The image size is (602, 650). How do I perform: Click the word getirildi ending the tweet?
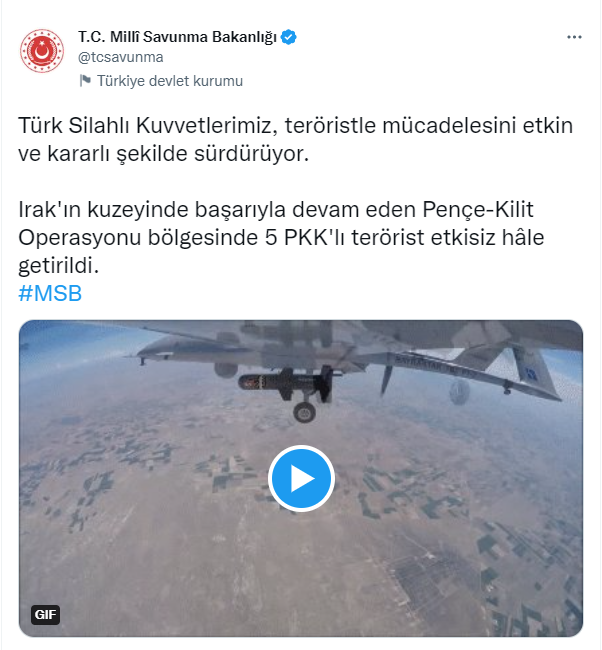[x=58, y=265]
